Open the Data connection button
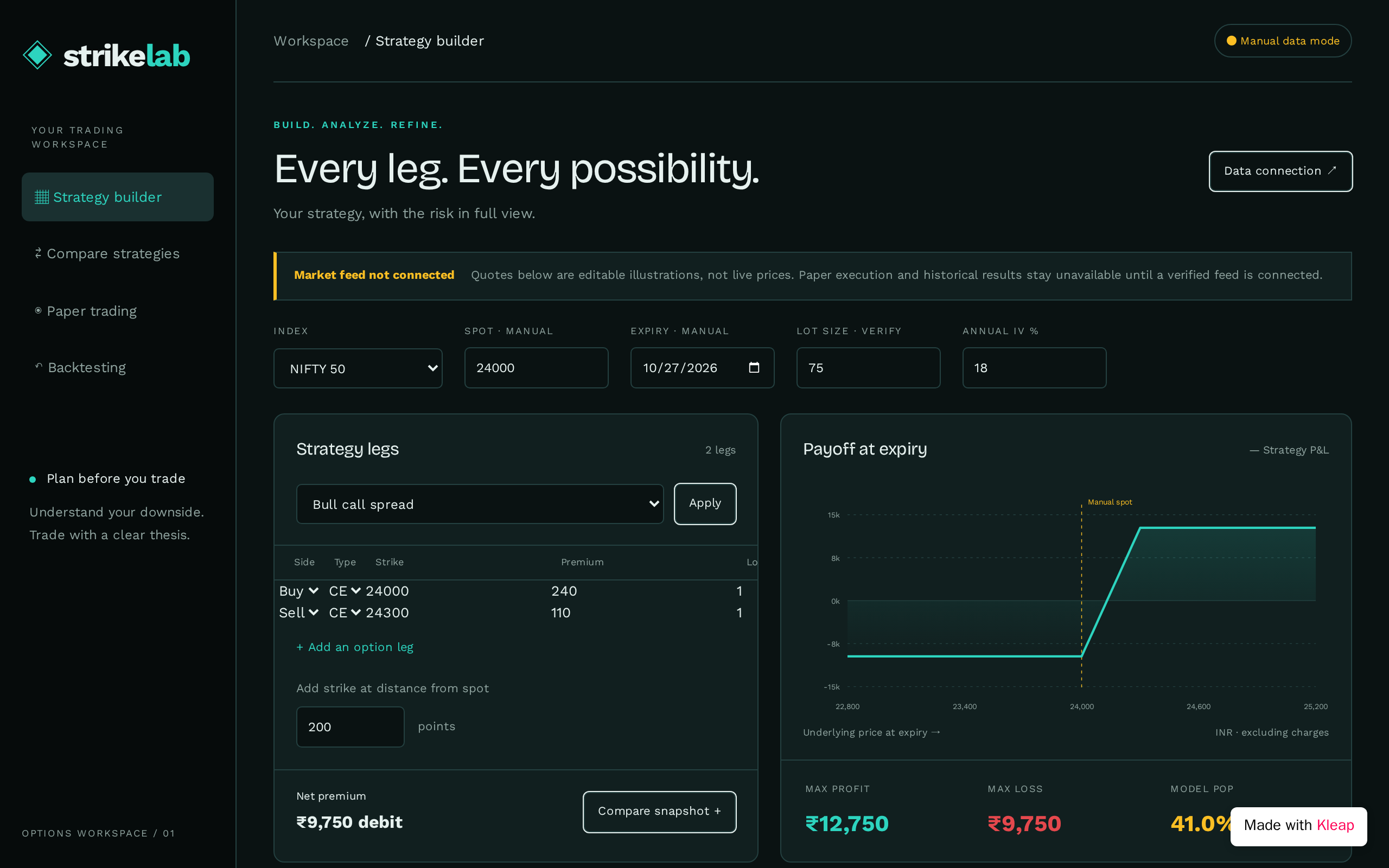Viewport: 1389px width, 868px height. pyautogui.click(x=1280, y=171)
